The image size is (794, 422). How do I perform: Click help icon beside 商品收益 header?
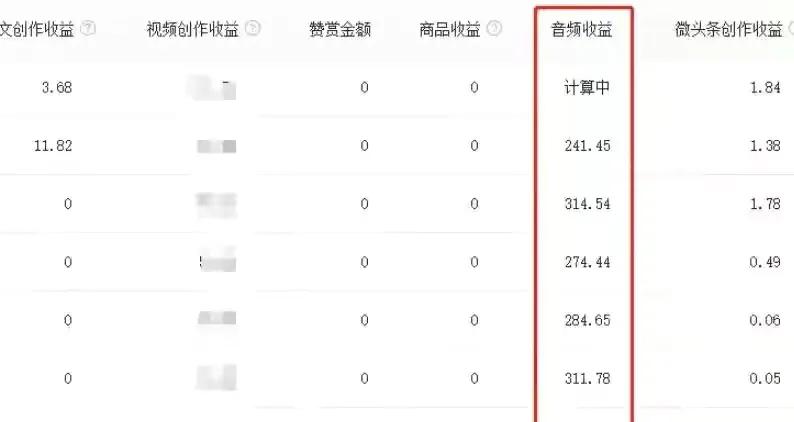[x=495, y=28]
